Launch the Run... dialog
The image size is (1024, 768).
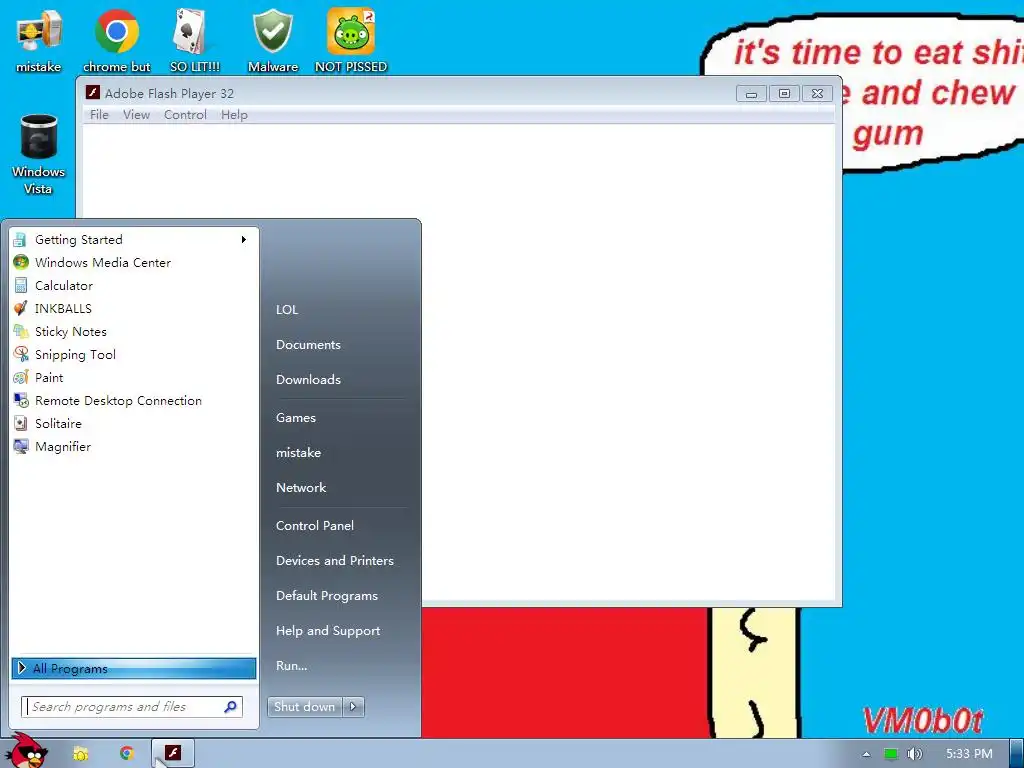(292, 666)
